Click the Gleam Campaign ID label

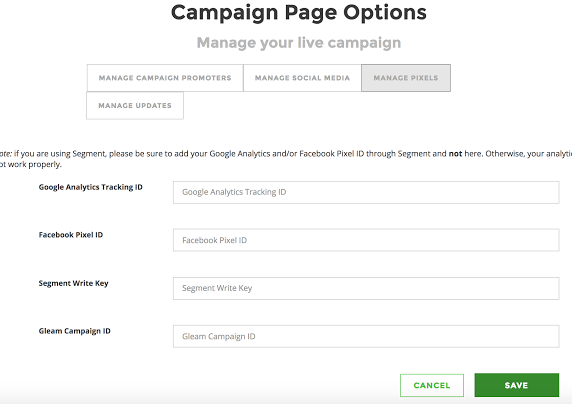coord(74,331)
